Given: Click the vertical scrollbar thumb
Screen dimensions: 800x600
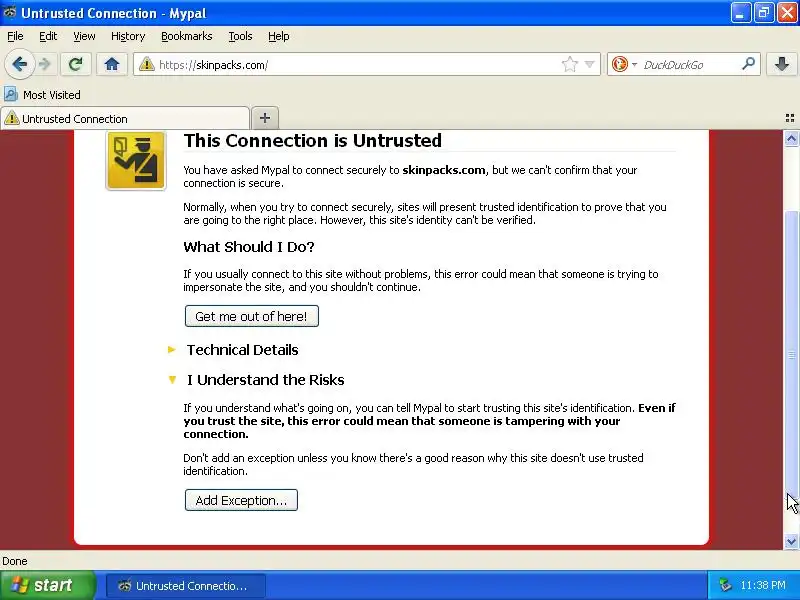Looking at the screenshot, I should (791, 355).
